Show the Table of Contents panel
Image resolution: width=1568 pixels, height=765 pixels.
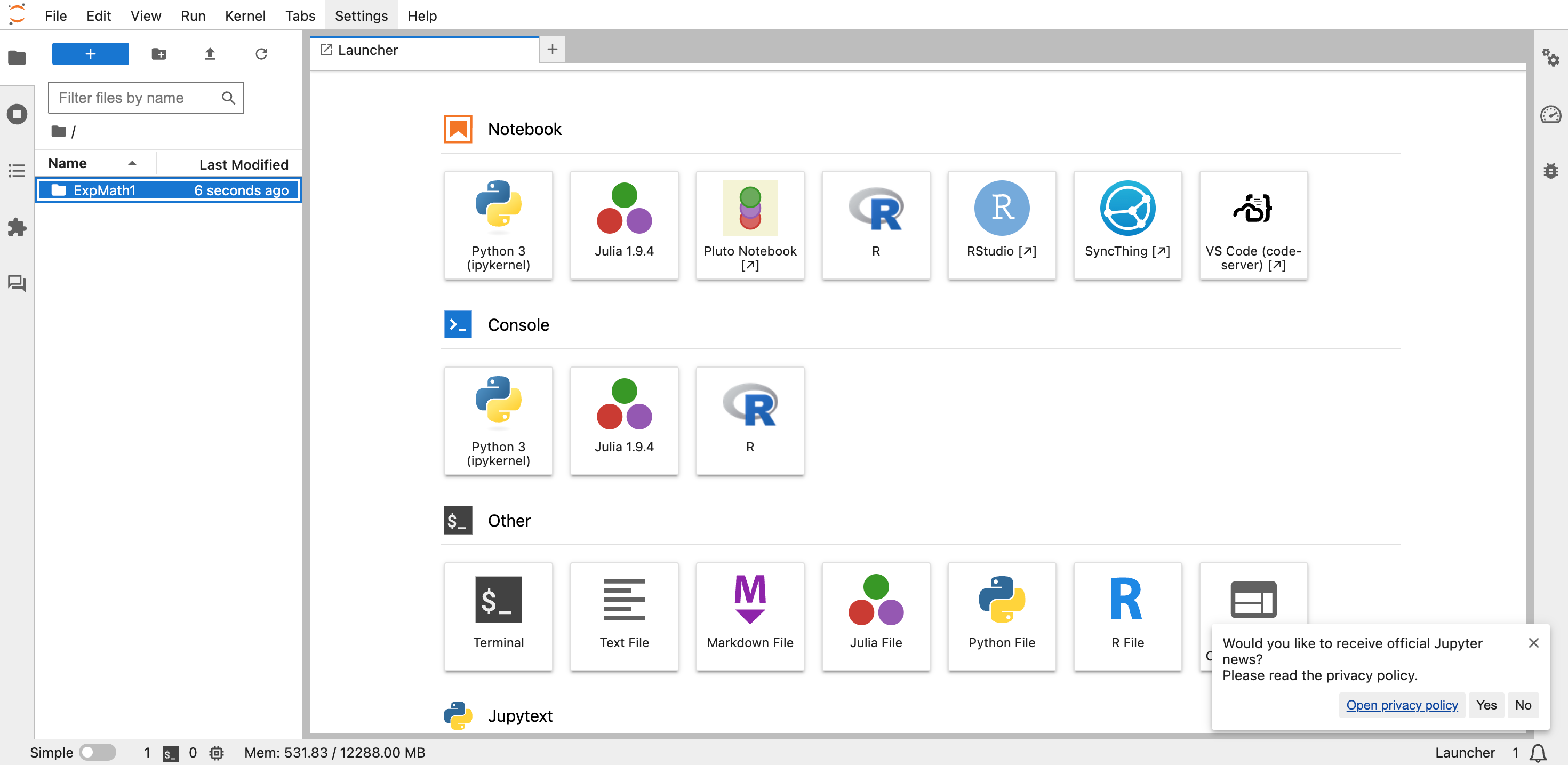pos(17,171)
